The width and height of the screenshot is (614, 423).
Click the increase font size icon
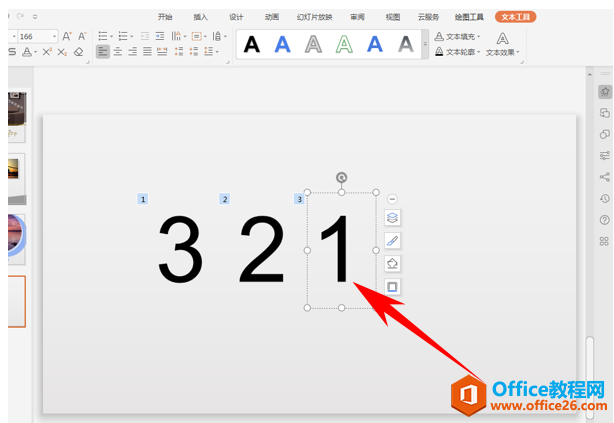(68, 36)
